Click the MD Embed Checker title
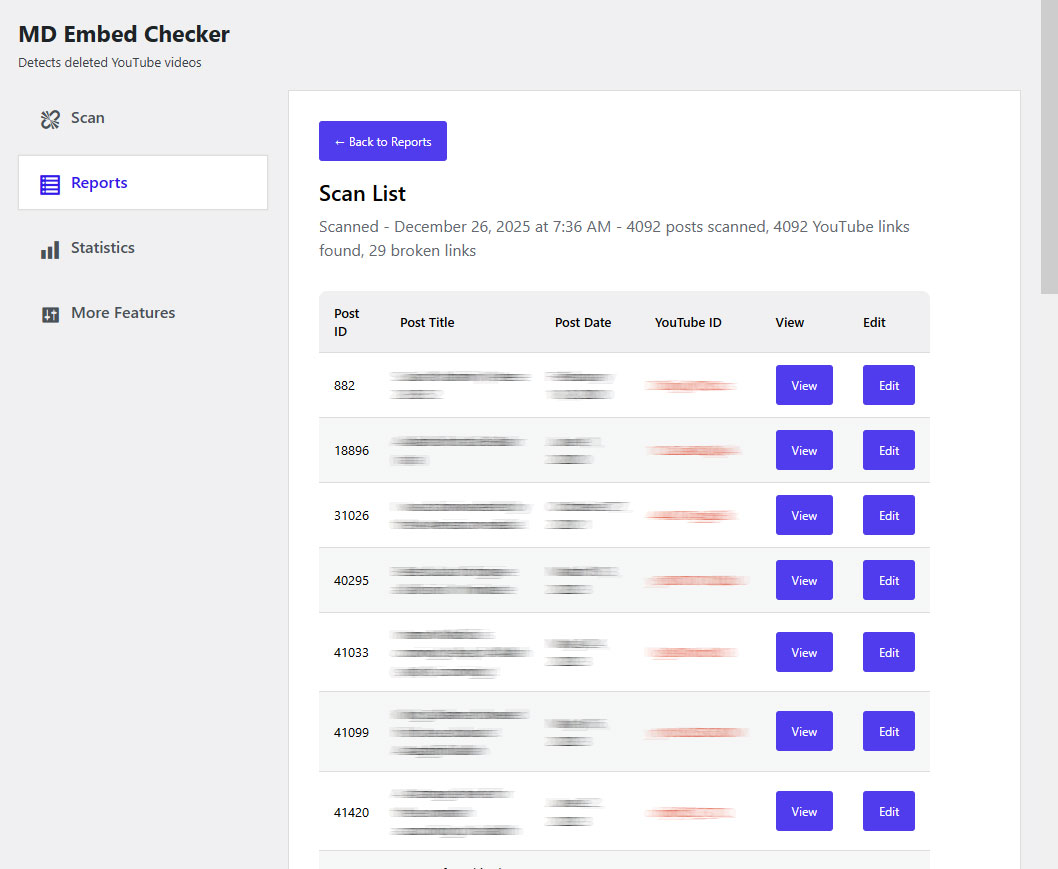 124,34
